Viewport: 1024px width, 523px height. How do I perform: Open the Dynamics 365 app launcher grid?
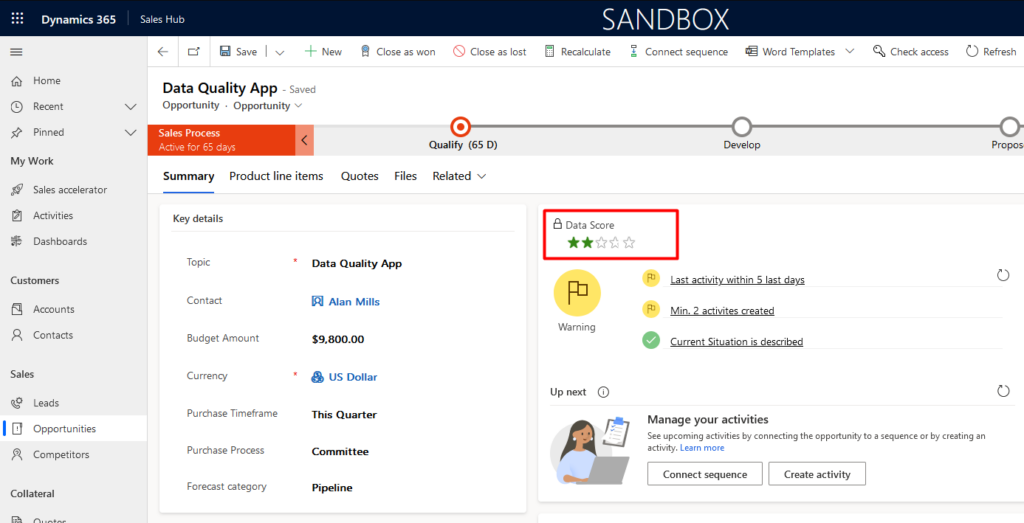(18, 18)
